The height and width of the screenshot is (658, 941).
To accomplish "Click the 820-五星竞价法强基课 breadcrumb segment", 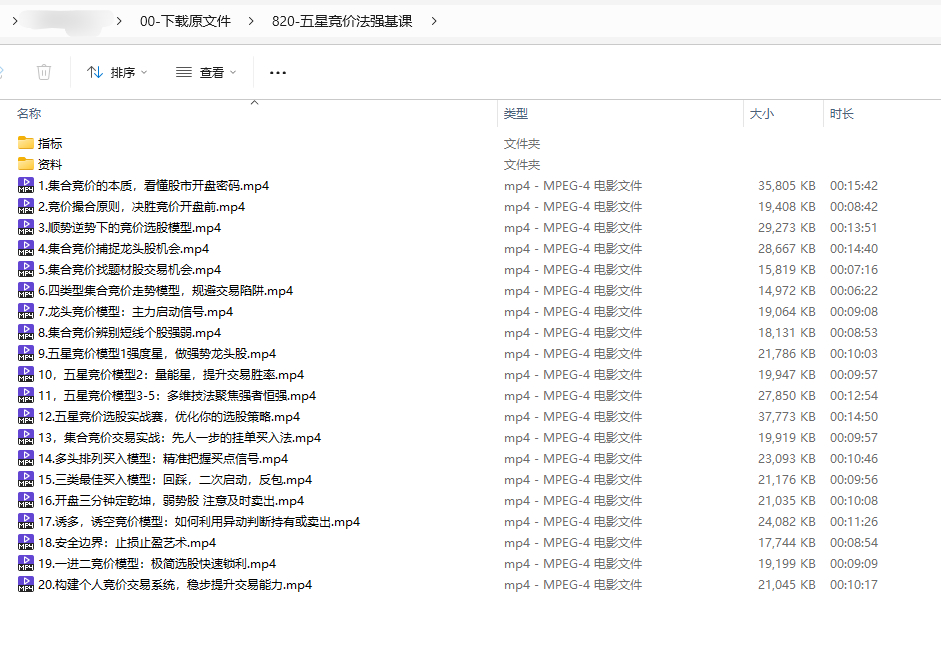I will click(x=341, y=21).
